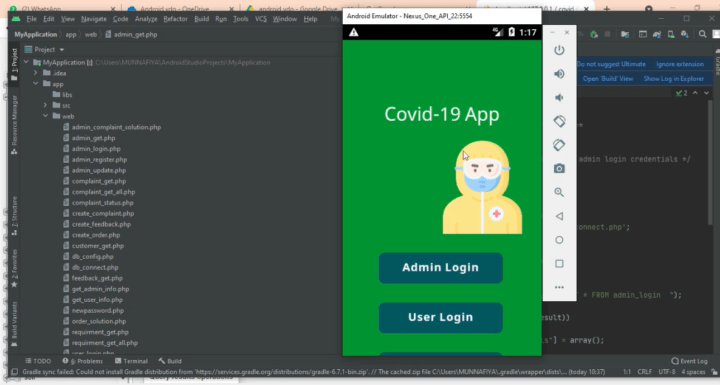Image resolution: width=720 pixels, height=385 pixels.
Task: Click the Run Anything console icon
Action: click(x=643, y=34)
